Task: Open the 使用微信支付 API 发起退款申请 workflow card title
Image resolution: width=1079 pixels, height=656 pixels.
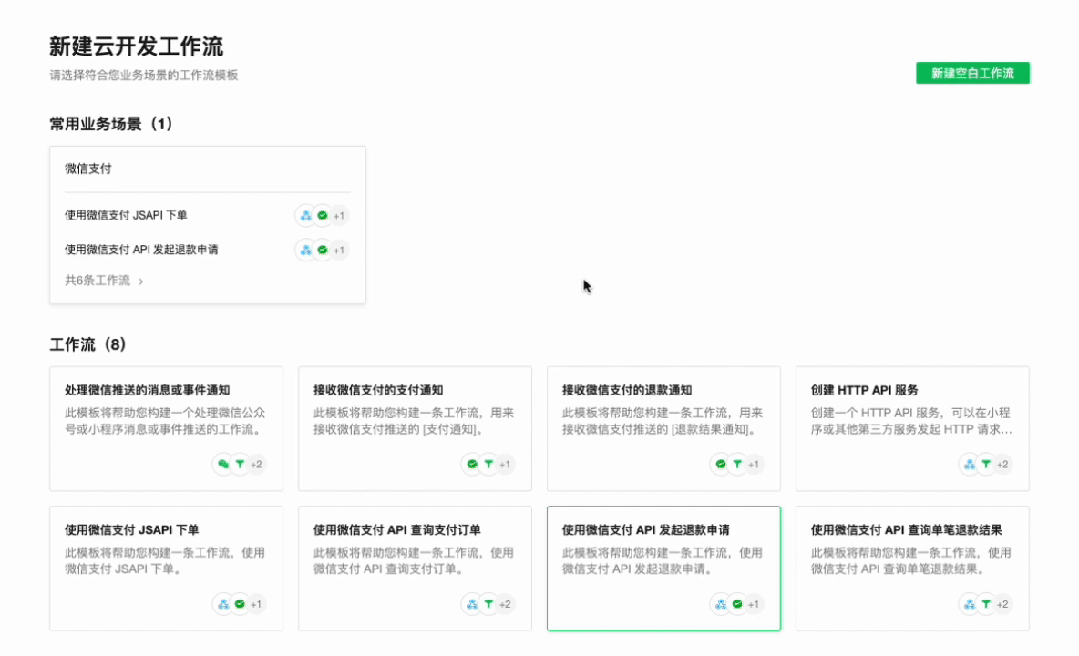Action: pos(645,530)
